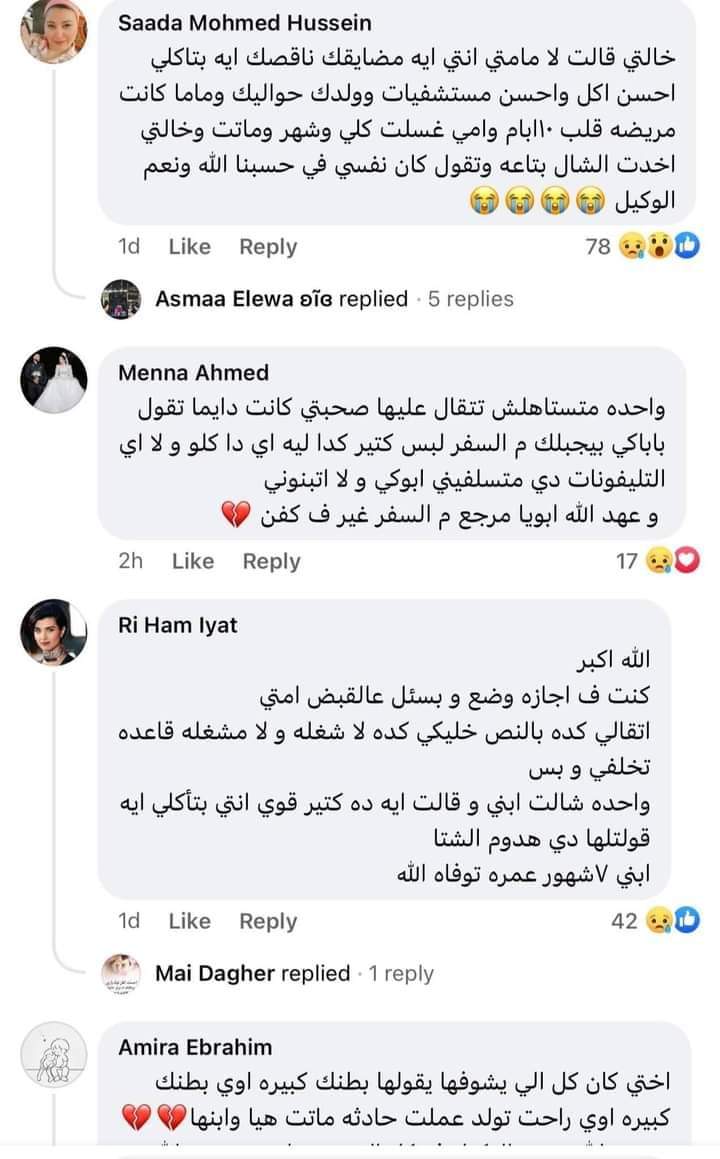The height and width of the screenshot is (1159, 720).
Task: Reply to Ri Ham Iyat's comment
Action: tap(268, 921)
